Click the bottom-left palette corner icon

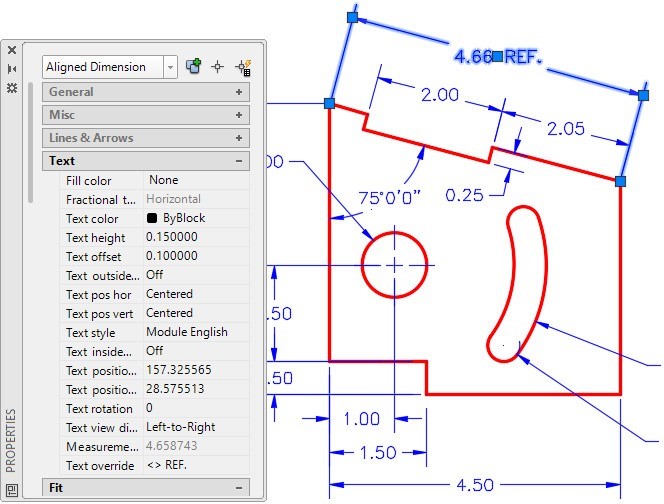coord(12,489)
